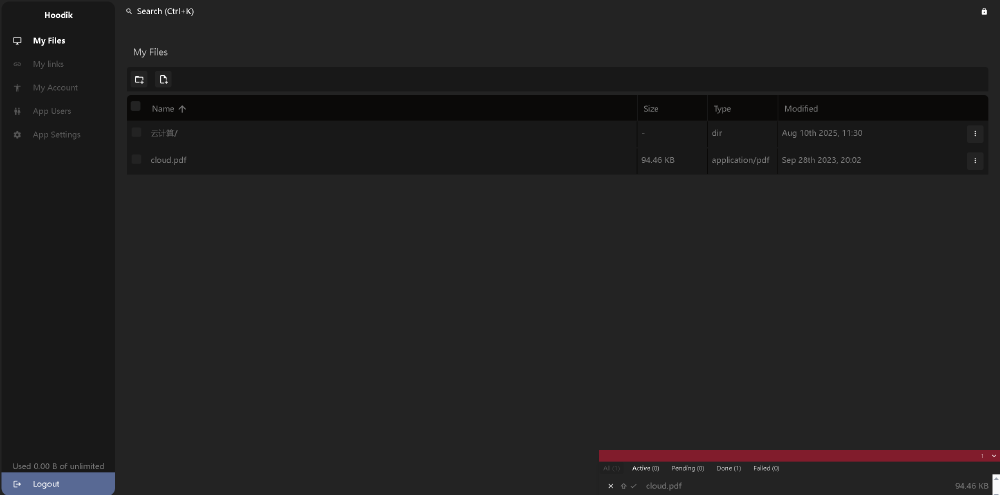
Task: Collapse the upload panel with chevron
Action: coord(993,456)
